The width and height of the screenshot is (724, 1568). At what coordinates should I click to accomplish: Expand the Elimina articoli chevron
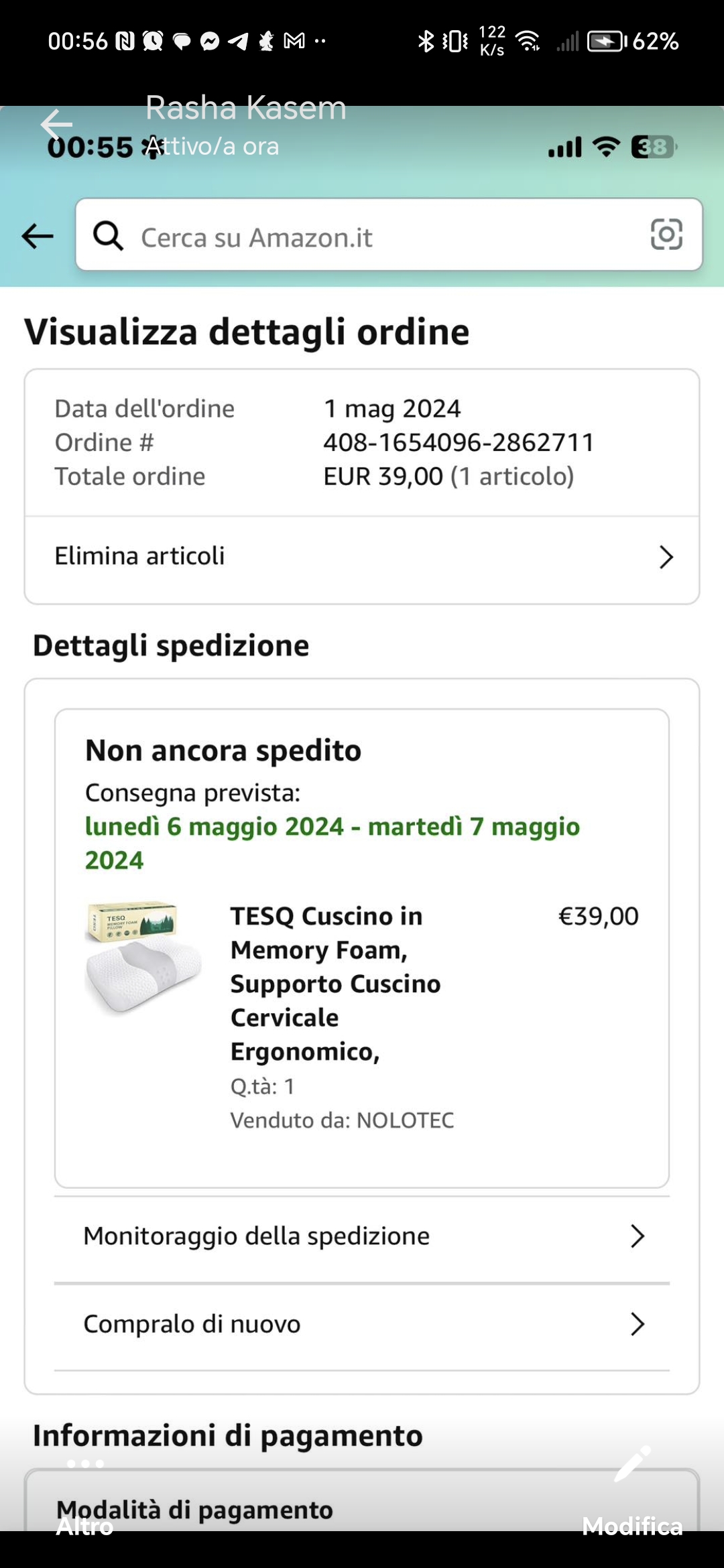click(666, 557)
